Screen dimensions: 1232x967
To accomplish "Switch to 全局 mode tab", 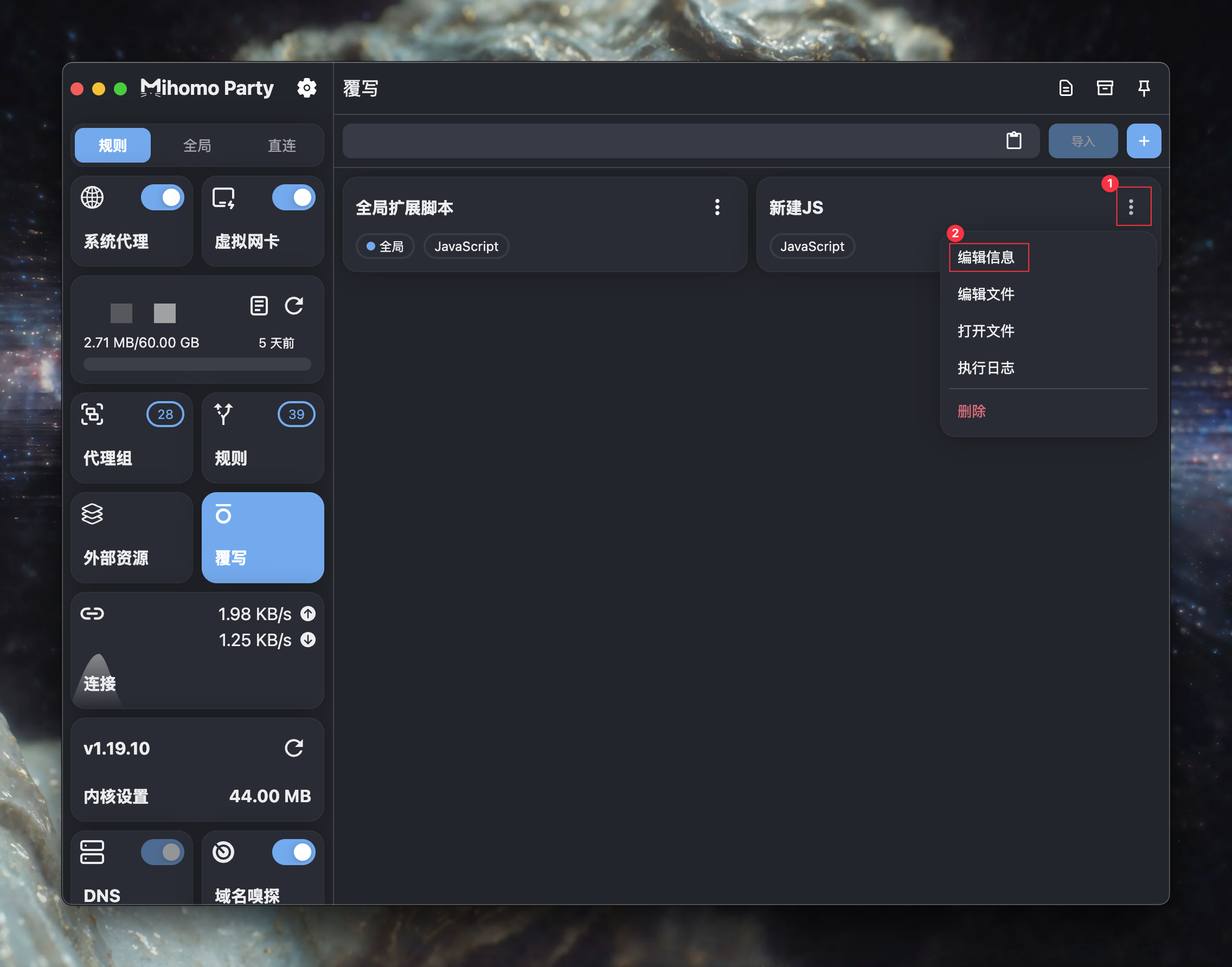I will click(197, 145).
